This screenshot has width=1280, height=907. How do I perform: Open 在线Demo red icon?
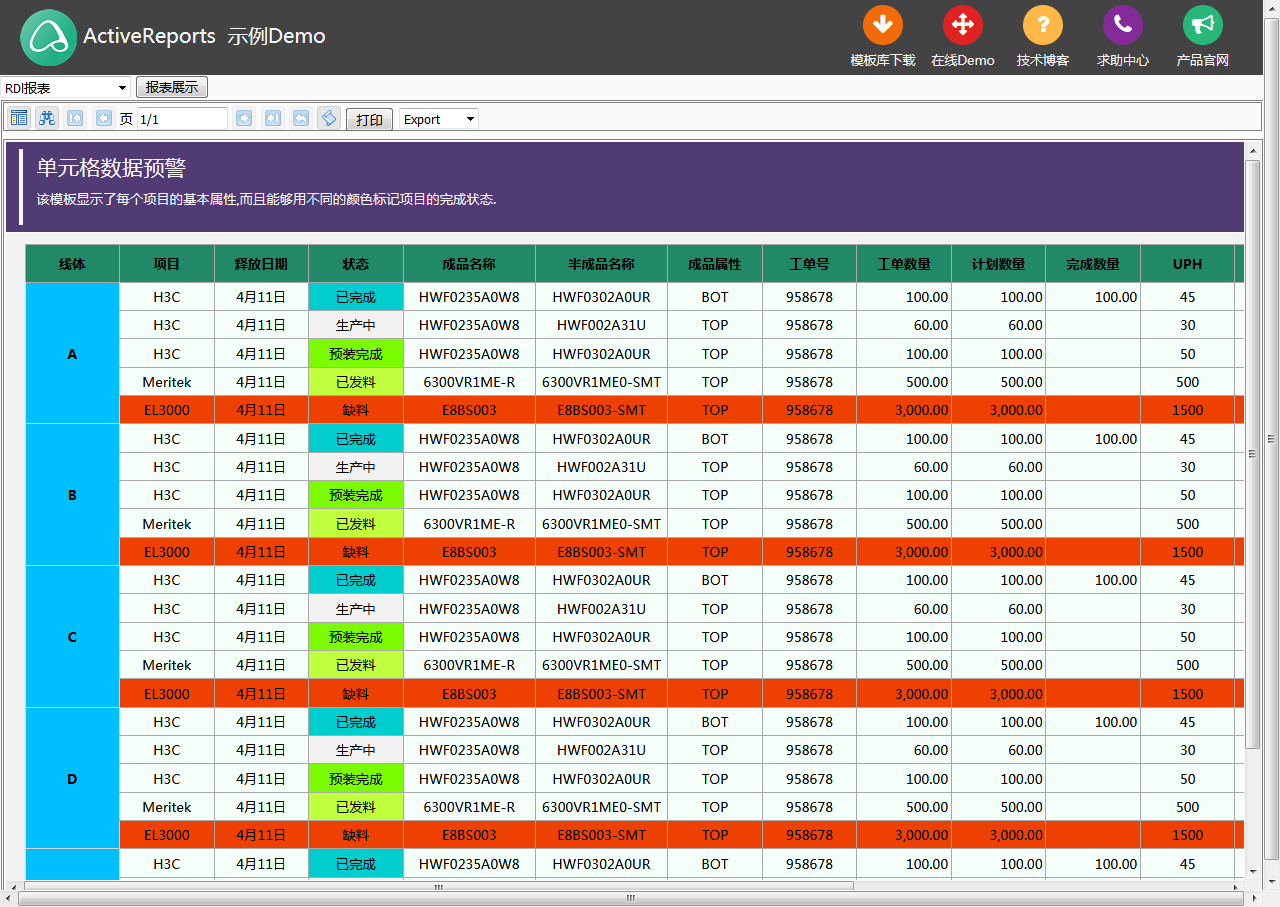(963, 26)
